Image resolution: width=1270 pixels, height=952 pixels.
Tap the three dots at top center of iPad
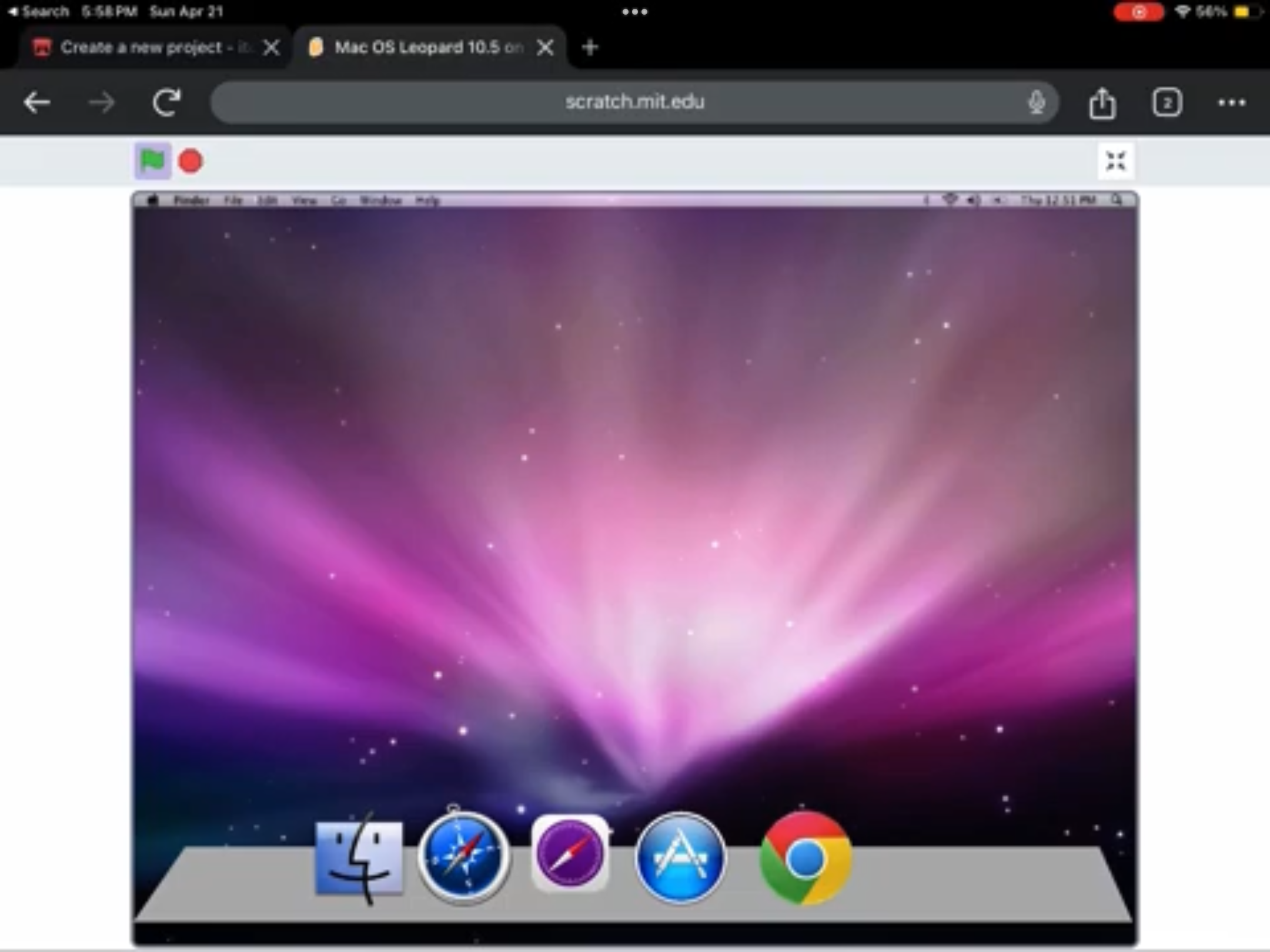click(635, 12)
